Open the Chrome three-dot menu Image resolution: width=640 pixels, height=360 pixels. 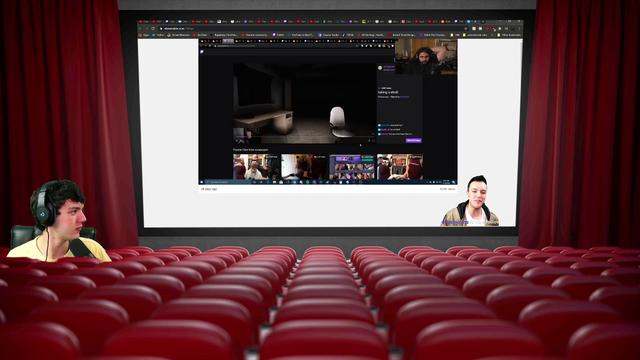(519, 29)
